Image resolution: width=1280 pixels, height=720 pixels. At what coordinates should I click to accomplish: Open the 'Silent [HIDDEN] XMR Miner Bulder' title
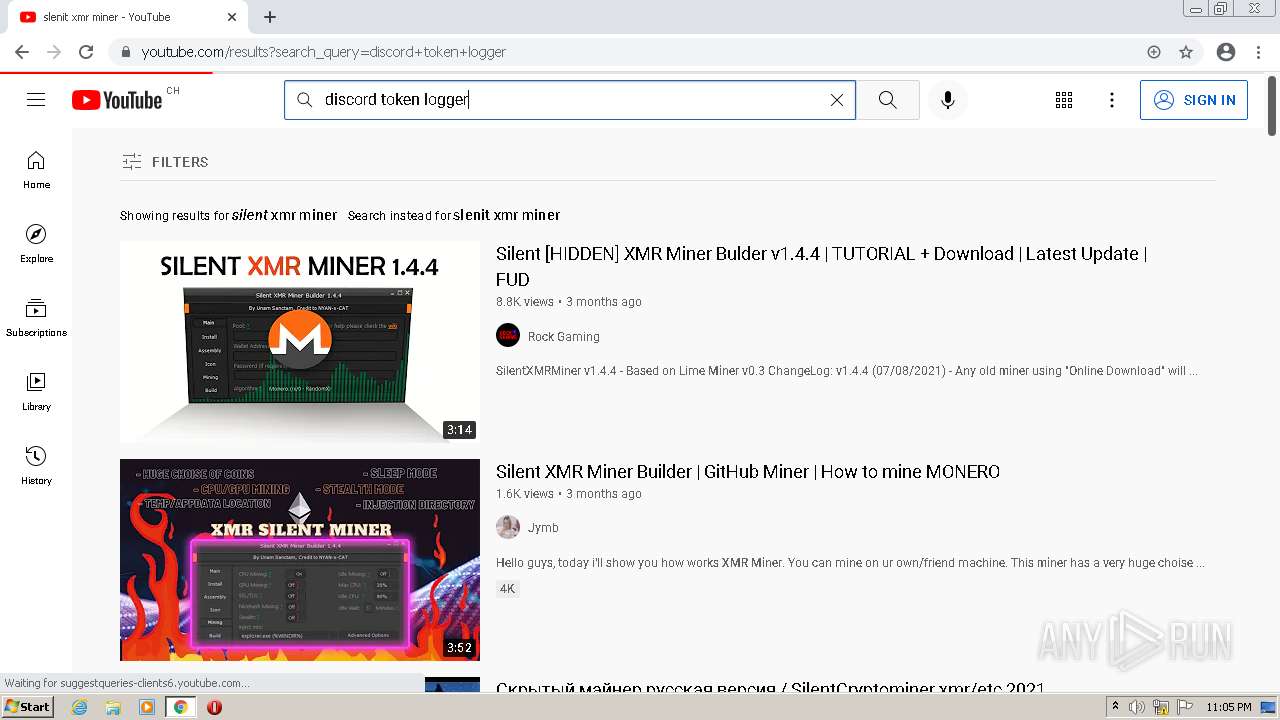(821, 266)
